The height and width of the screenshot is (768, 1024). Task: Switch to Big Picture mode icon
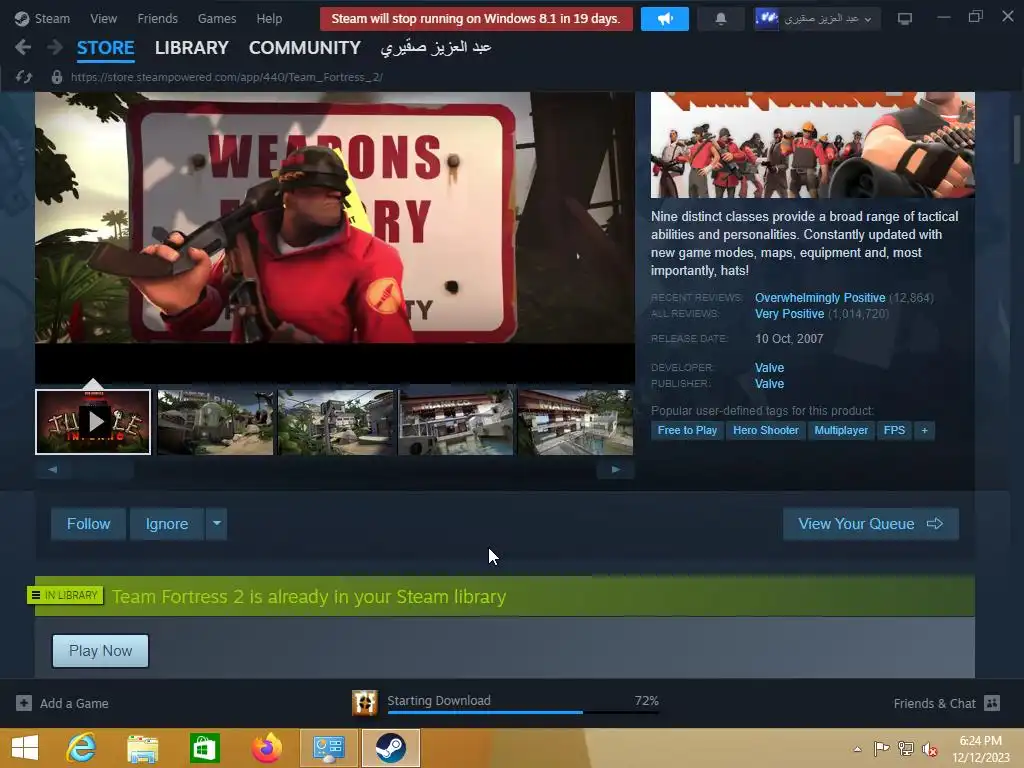[904, 18]
